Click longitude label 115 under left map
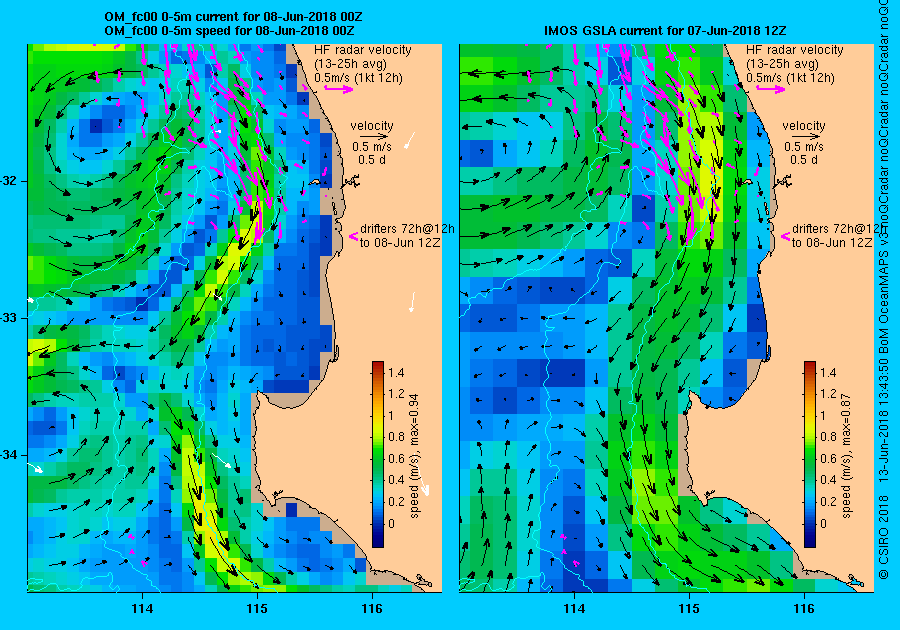This screenshot has height=630, width=900. coord(257,609)
